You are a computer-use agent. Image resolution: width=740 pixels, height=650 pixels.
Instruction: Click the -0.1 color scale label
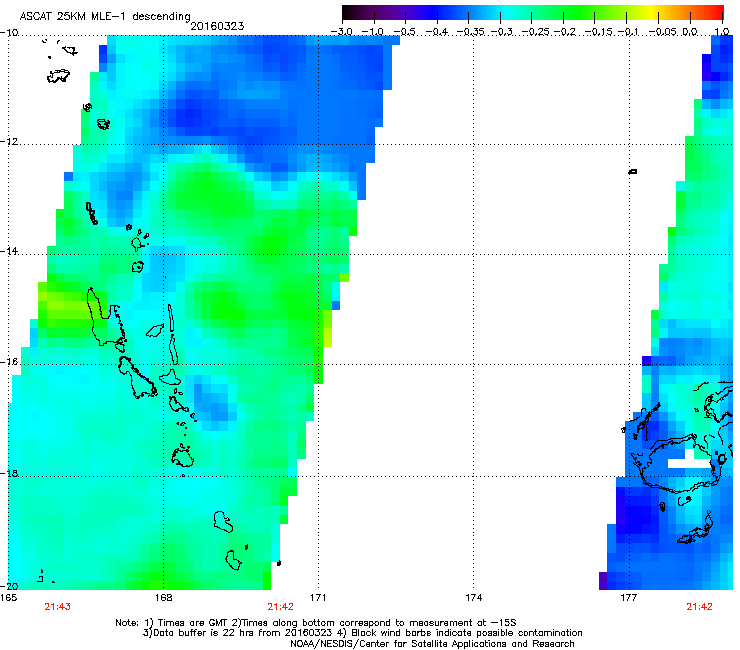point(628,32)
